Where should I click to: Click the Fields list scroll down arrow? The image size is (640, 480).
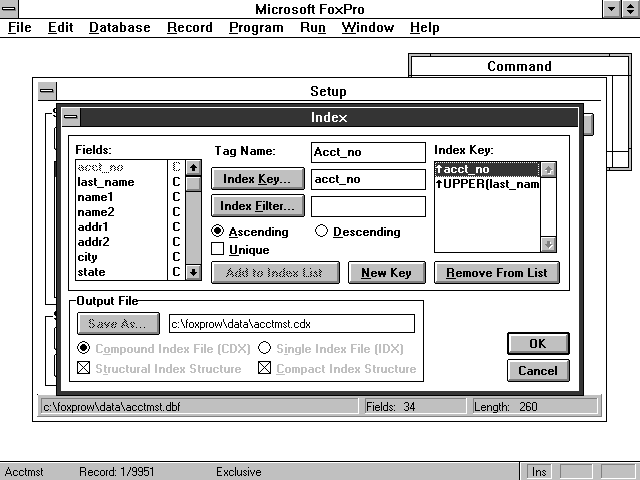[194, 272]
